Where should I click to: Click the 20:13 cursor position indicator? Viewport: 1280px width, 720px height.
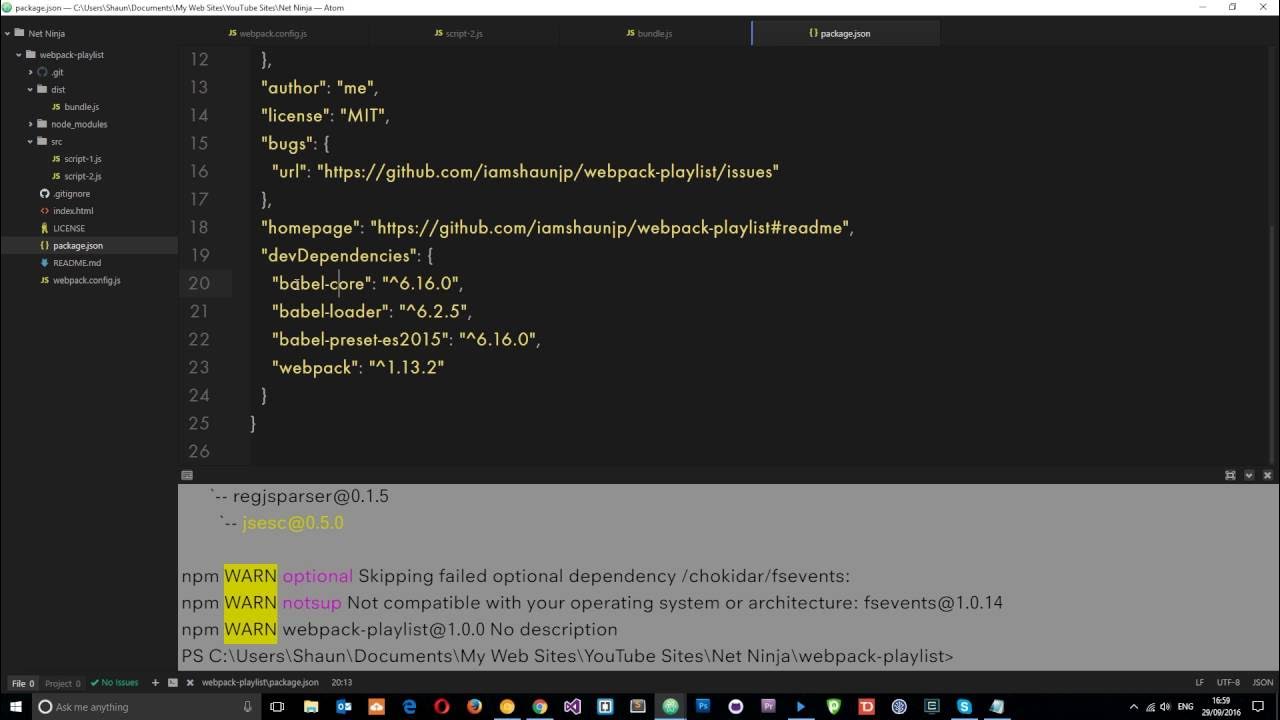click(x=341, y=682)
